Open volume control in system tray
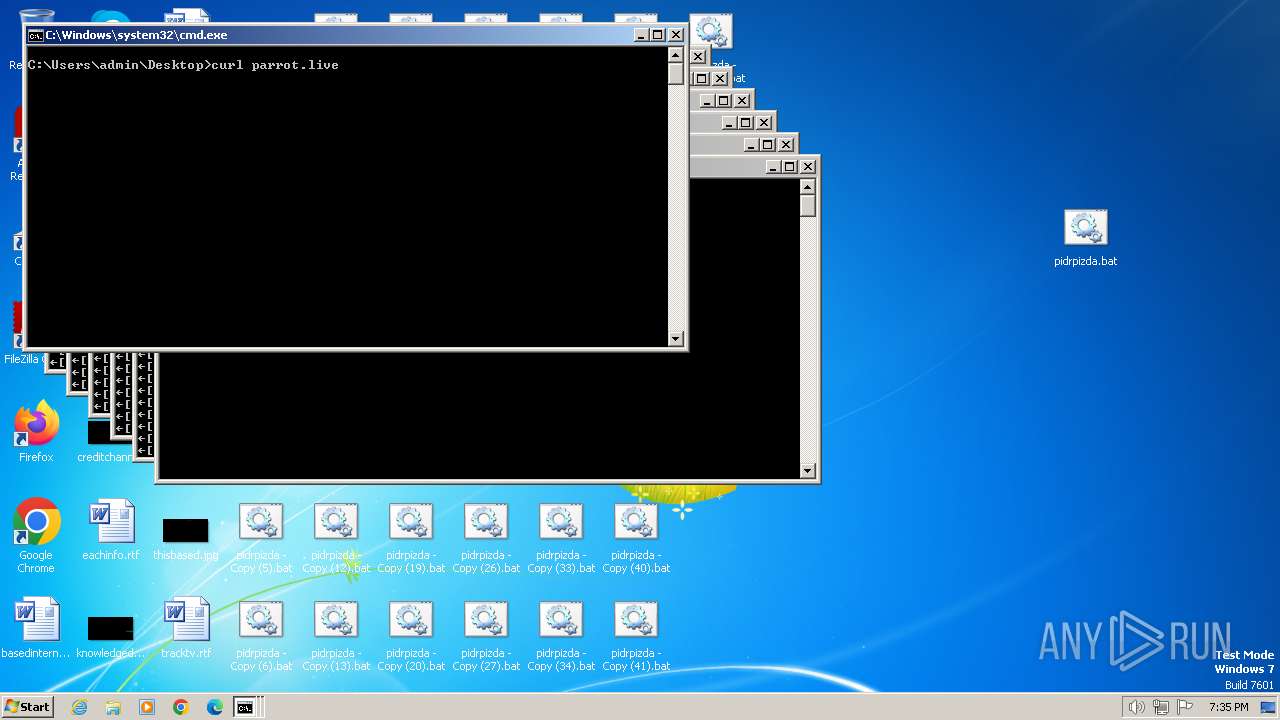Image resolution: width=1280 pixels, height=720 pixels. click(x=1137, y=707)
